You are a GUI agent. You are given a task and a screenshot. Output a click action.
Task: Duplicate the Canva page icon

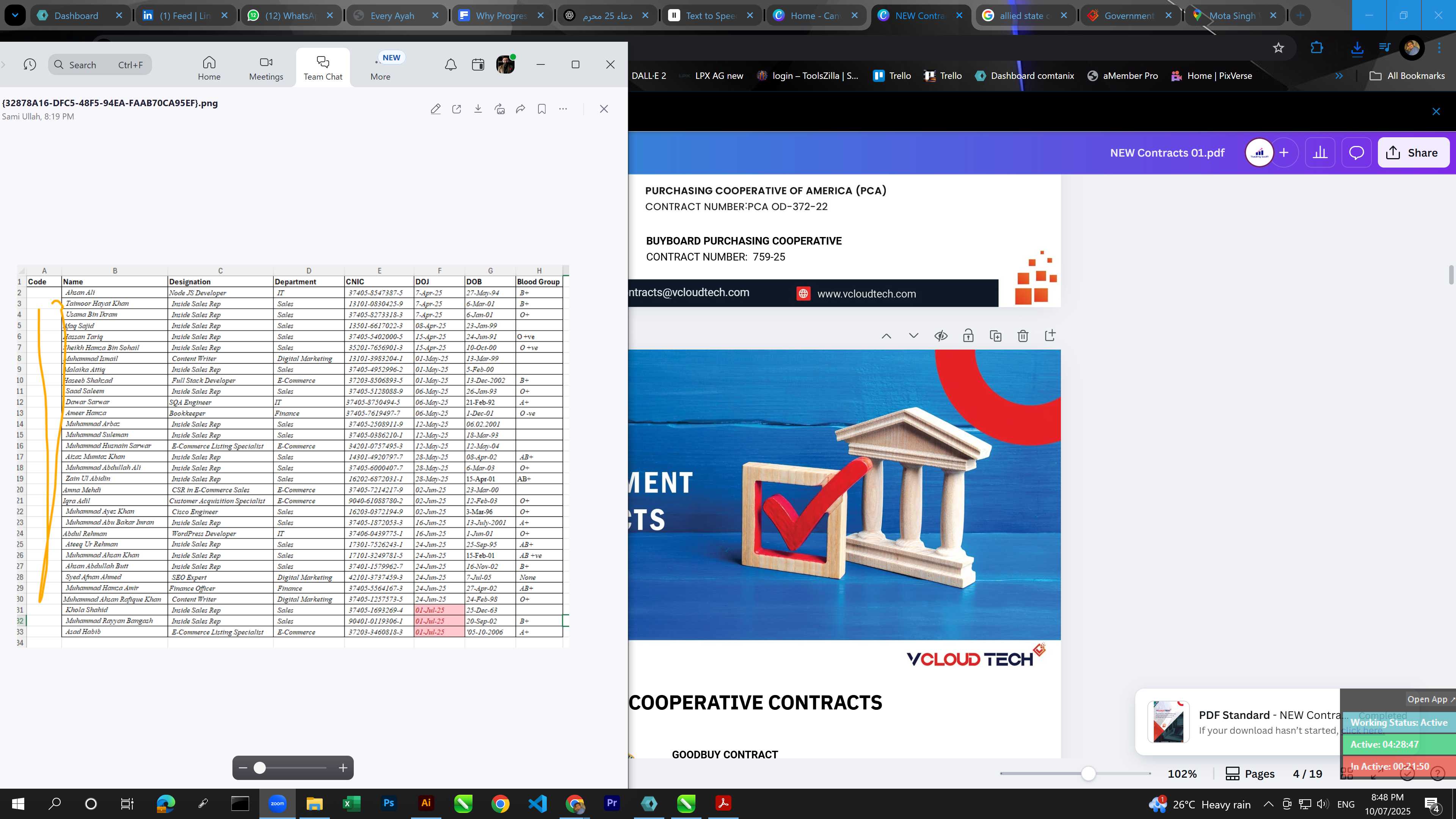tap(996, 336)
